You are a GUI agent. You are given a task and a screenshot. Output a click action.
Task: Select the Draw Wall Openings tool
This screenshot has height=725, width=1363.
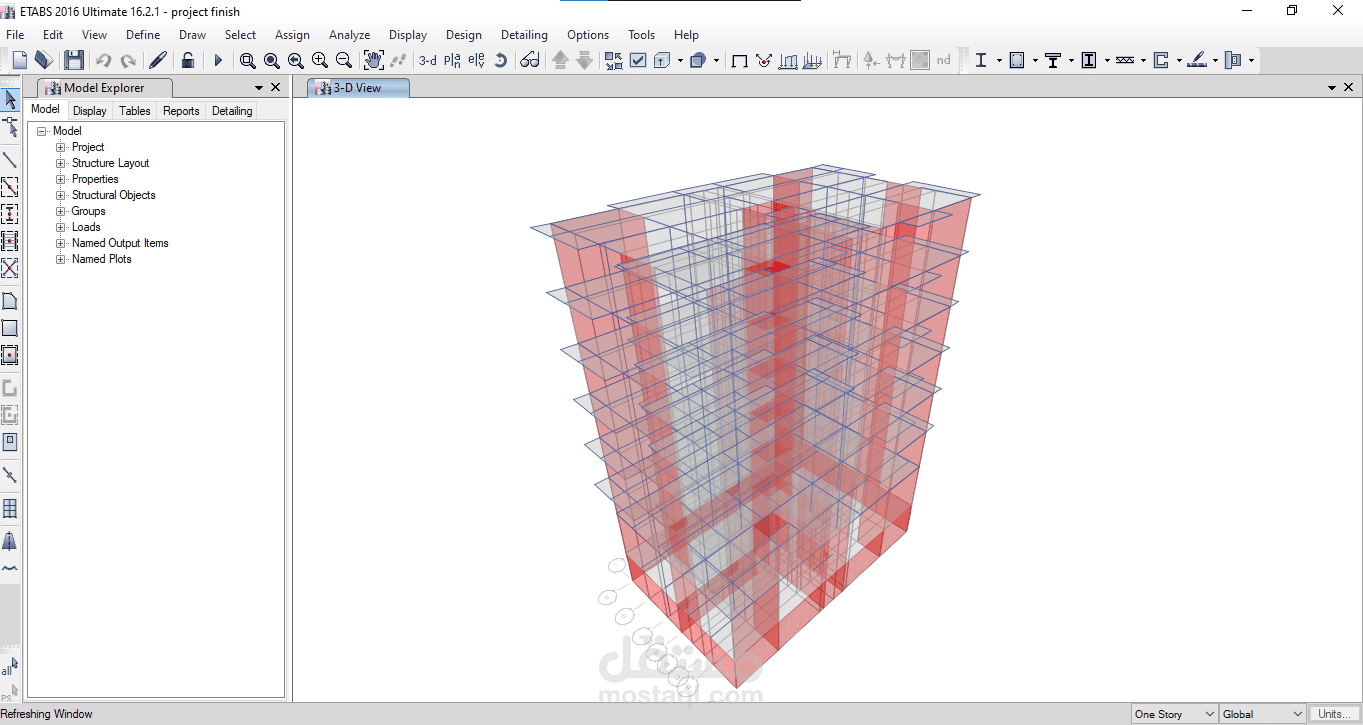coord(10,441)
